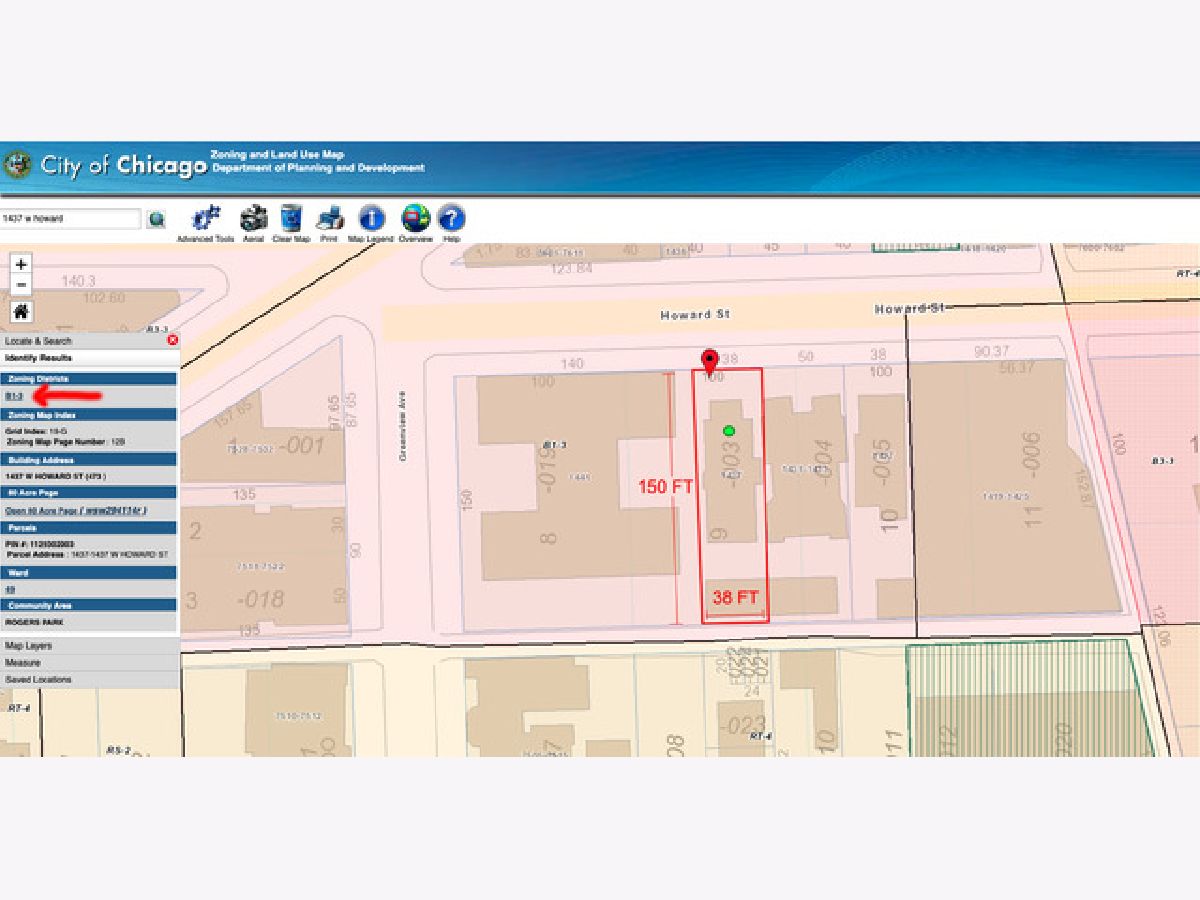1200x900 pixels.
Task: Return to the home map extent
Action: click(x=21, y=311)
